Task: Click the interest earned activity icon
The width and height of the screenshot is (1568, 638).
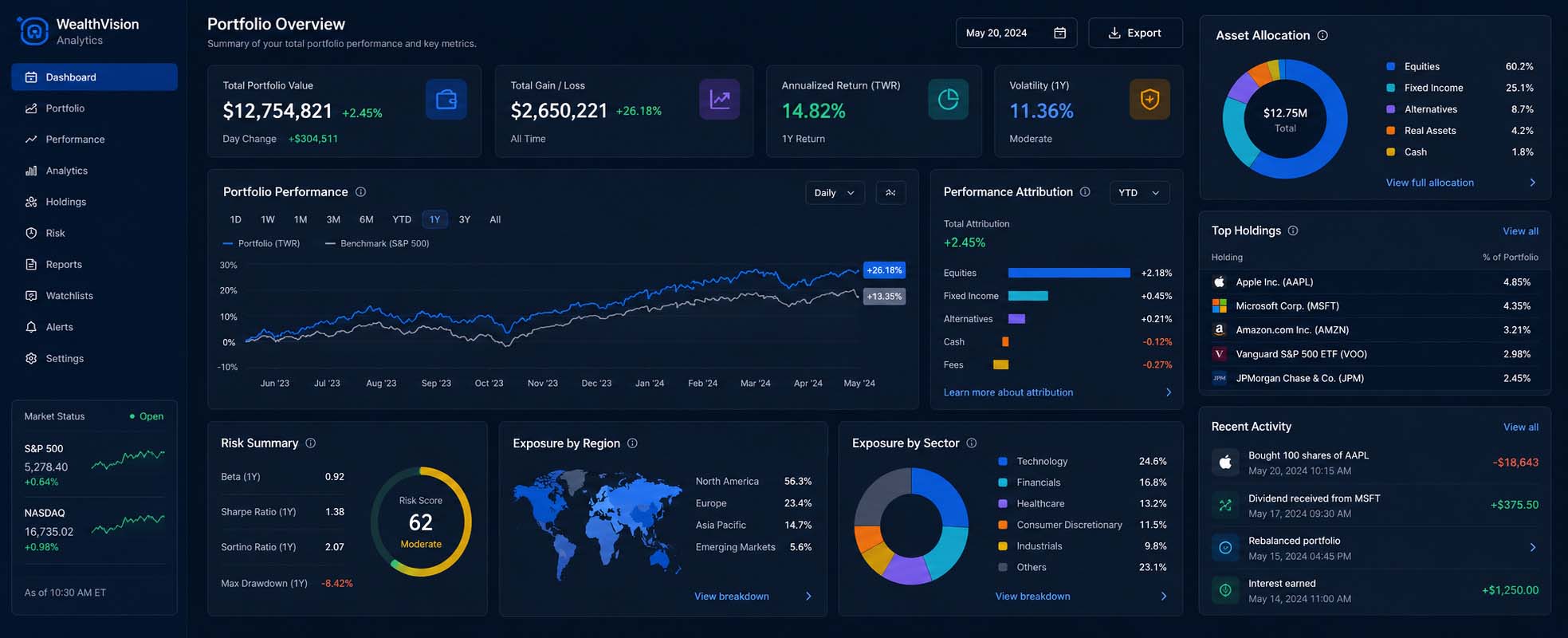Action: pyautogui.click(x=1225, y=590)
